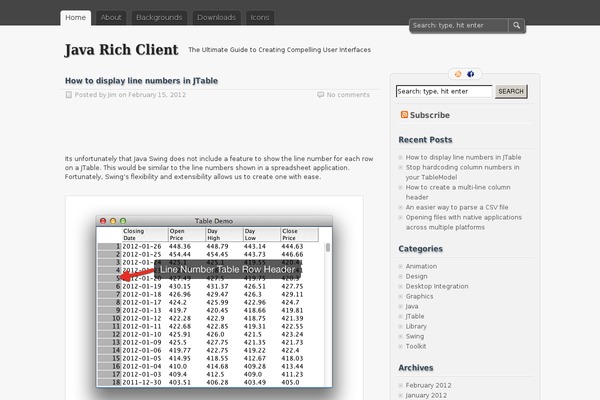Open the February 2012 archive
The width and height of the screenshot is (600, 400).
[428, 385]
